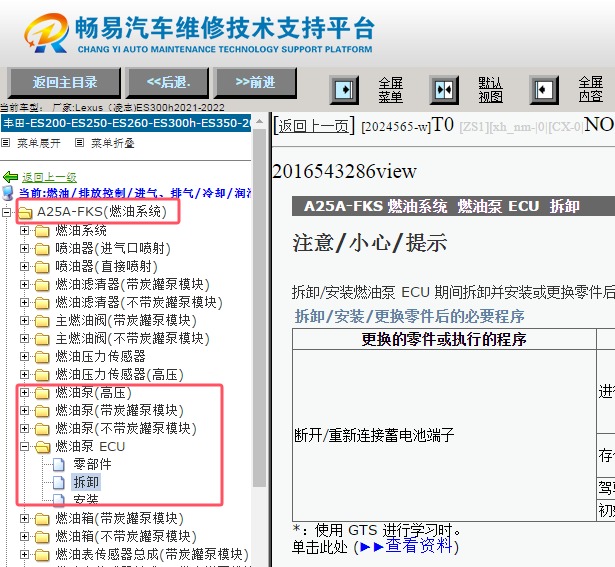This screenshot has width=615, height=567.
Task: Open the 安装 page
Action: 86,499
